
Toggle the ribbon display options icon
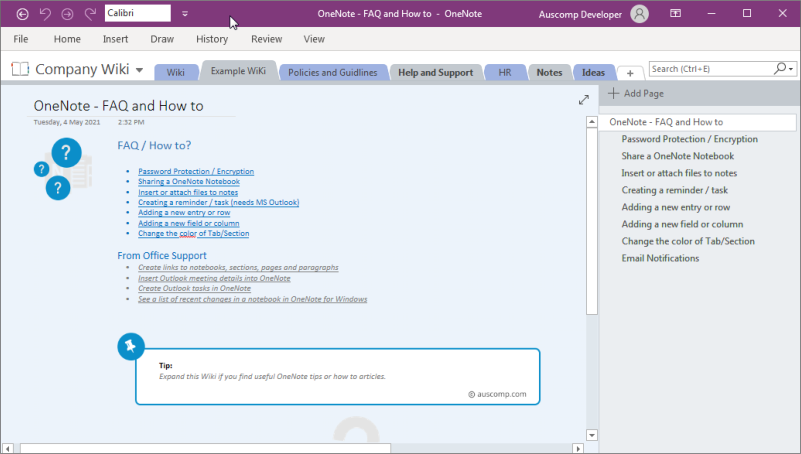(x=675, y=13)
